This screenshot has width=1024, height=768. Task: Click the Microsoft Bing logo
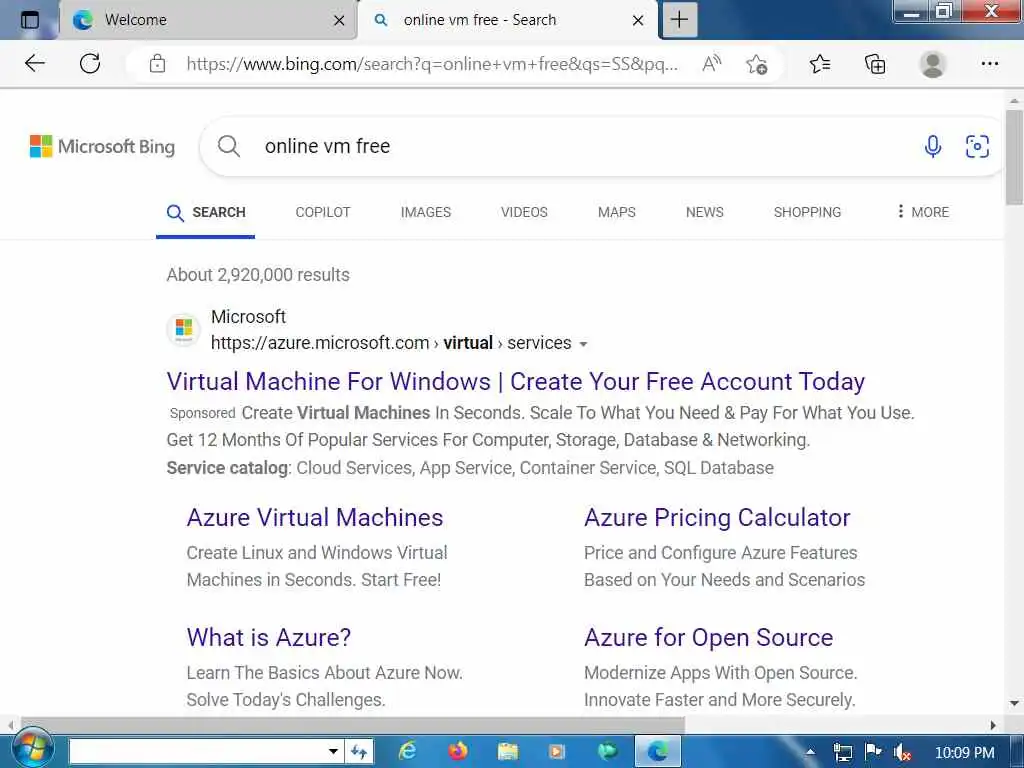click(x=103, y=146)
